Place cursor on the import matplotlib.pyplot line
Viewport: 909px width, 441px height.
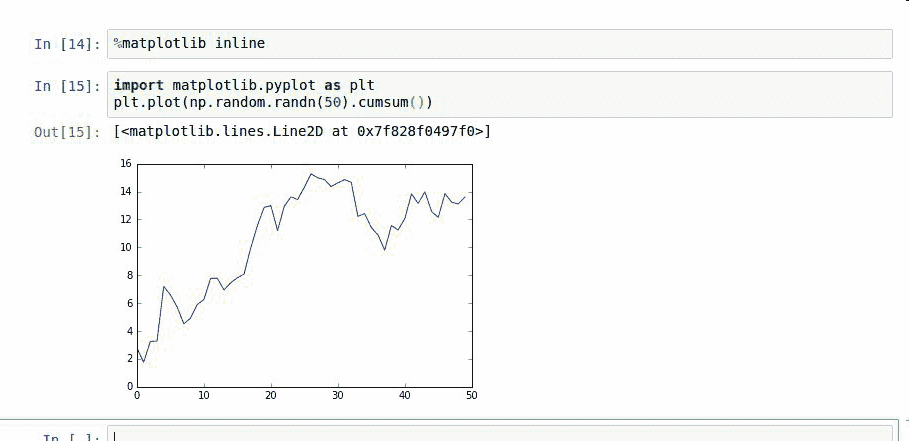pyautogui.click(x=243, y=86)
